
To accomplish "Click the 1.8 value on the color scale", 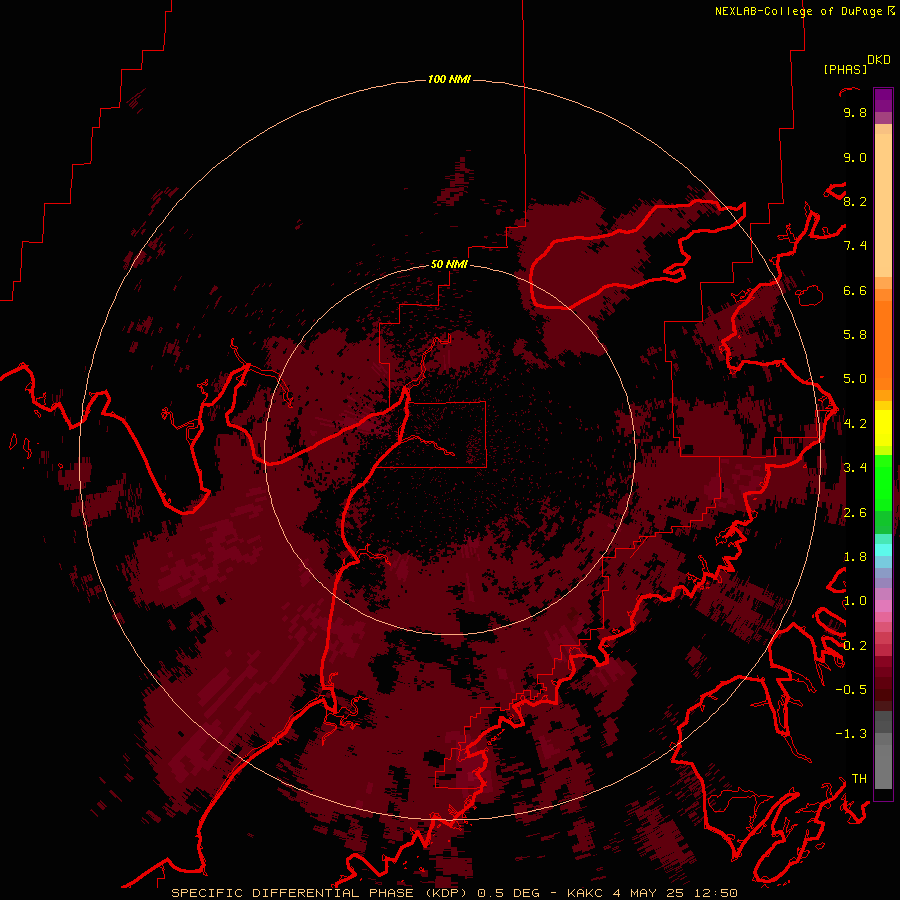I will click(x=855, y=557).
